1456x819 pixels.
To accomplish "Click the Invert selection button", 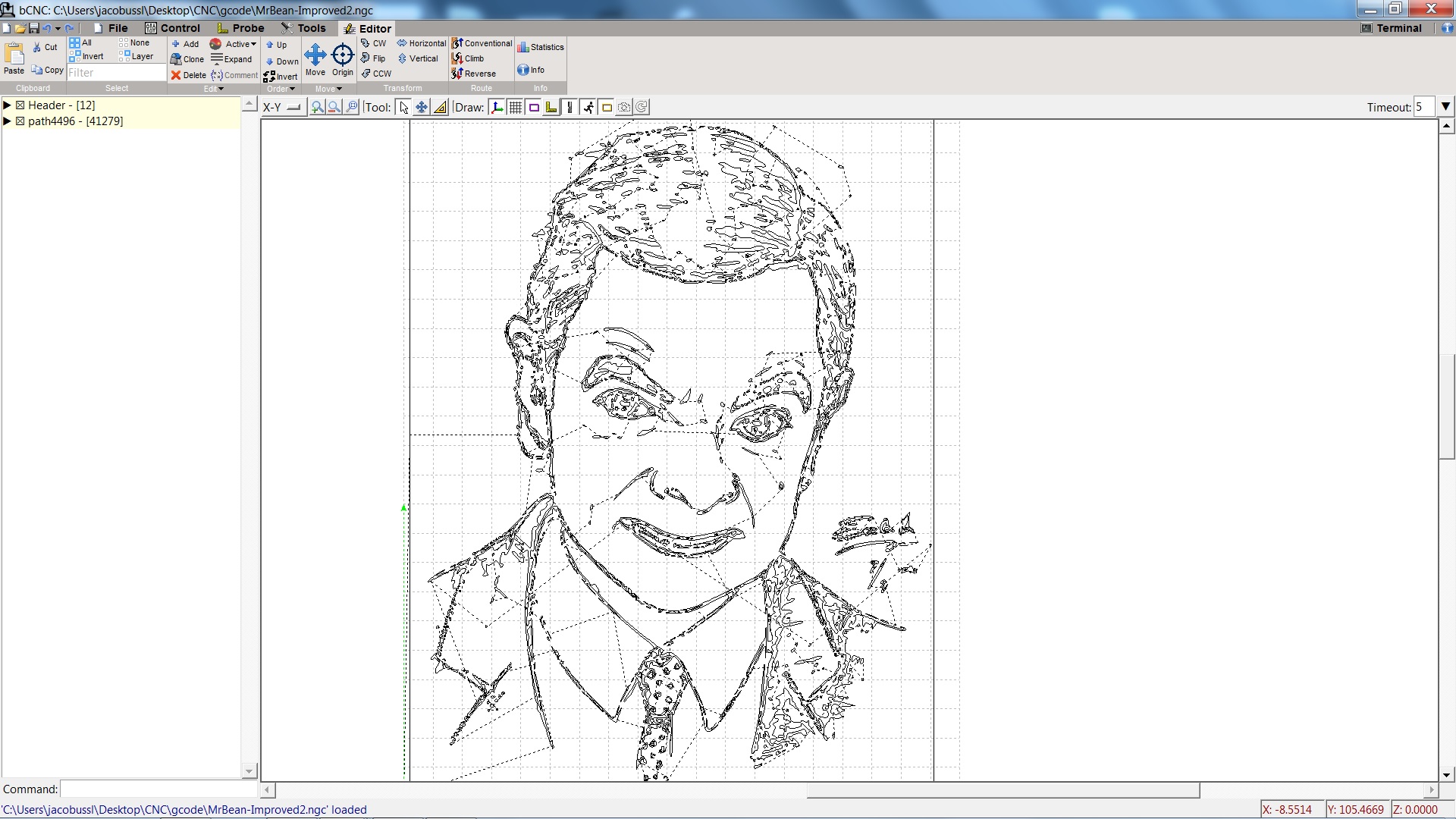I will tap(86, 56).
